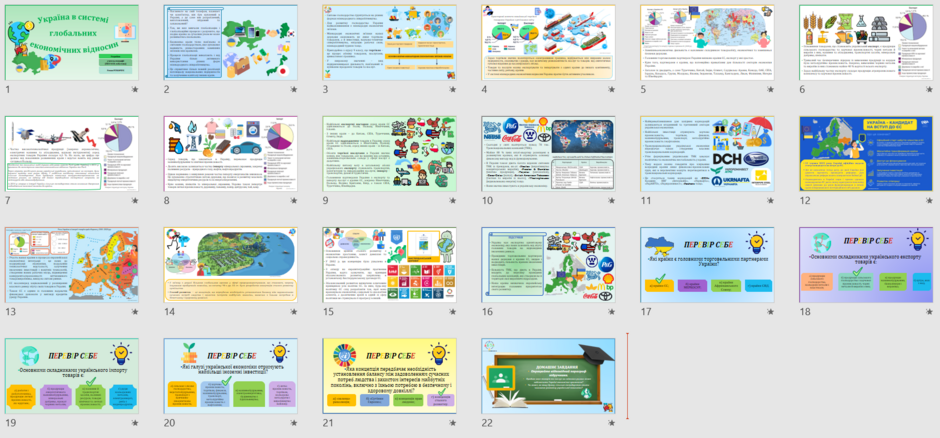Click the transition star icon under slide 2
Viewport: 940px width, 438px height.
point(294,90)
